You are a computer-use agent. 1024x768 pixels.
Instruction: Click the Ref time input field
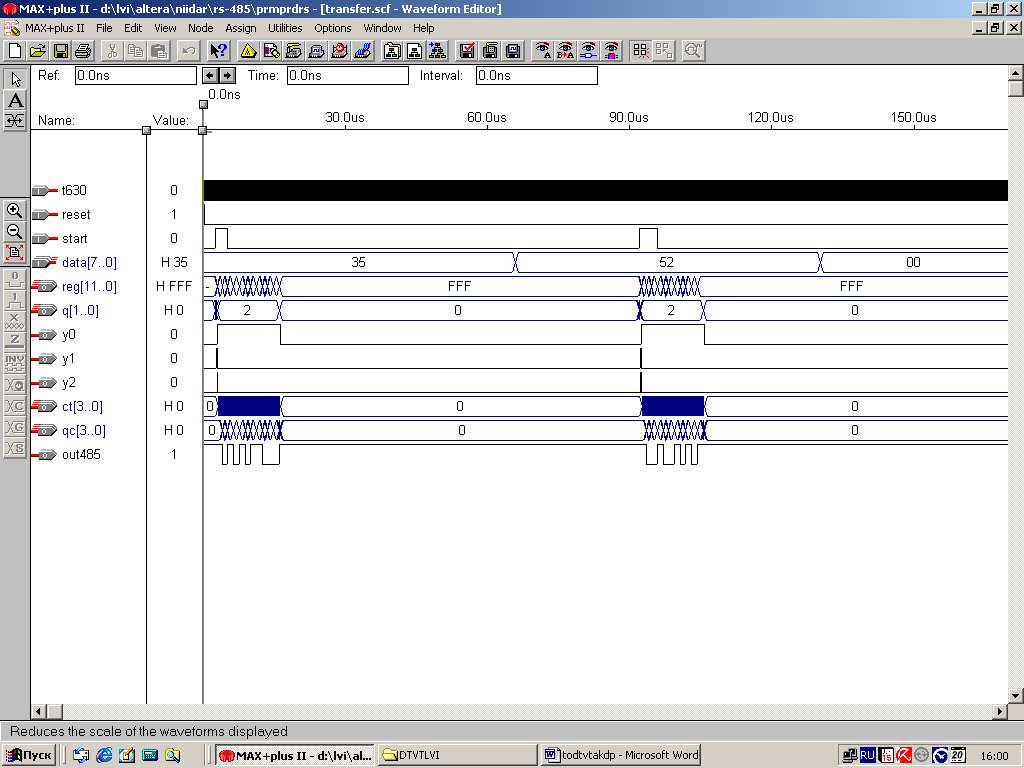(x=136, y=76)
